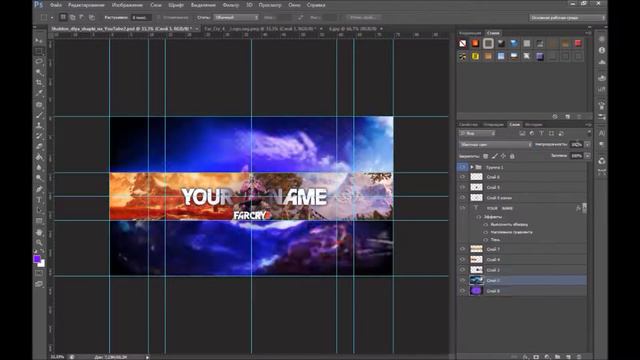Click the New selection mode icon
This screenshot has width=640, height=360.
pyautogui.click(x=63, y=18)
